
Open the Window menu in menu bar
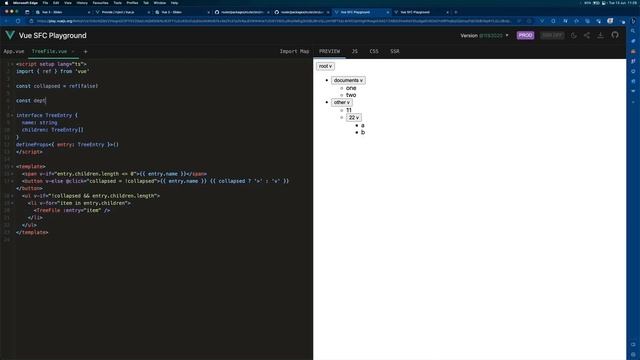pyautogui.click(x=160, y=3)
